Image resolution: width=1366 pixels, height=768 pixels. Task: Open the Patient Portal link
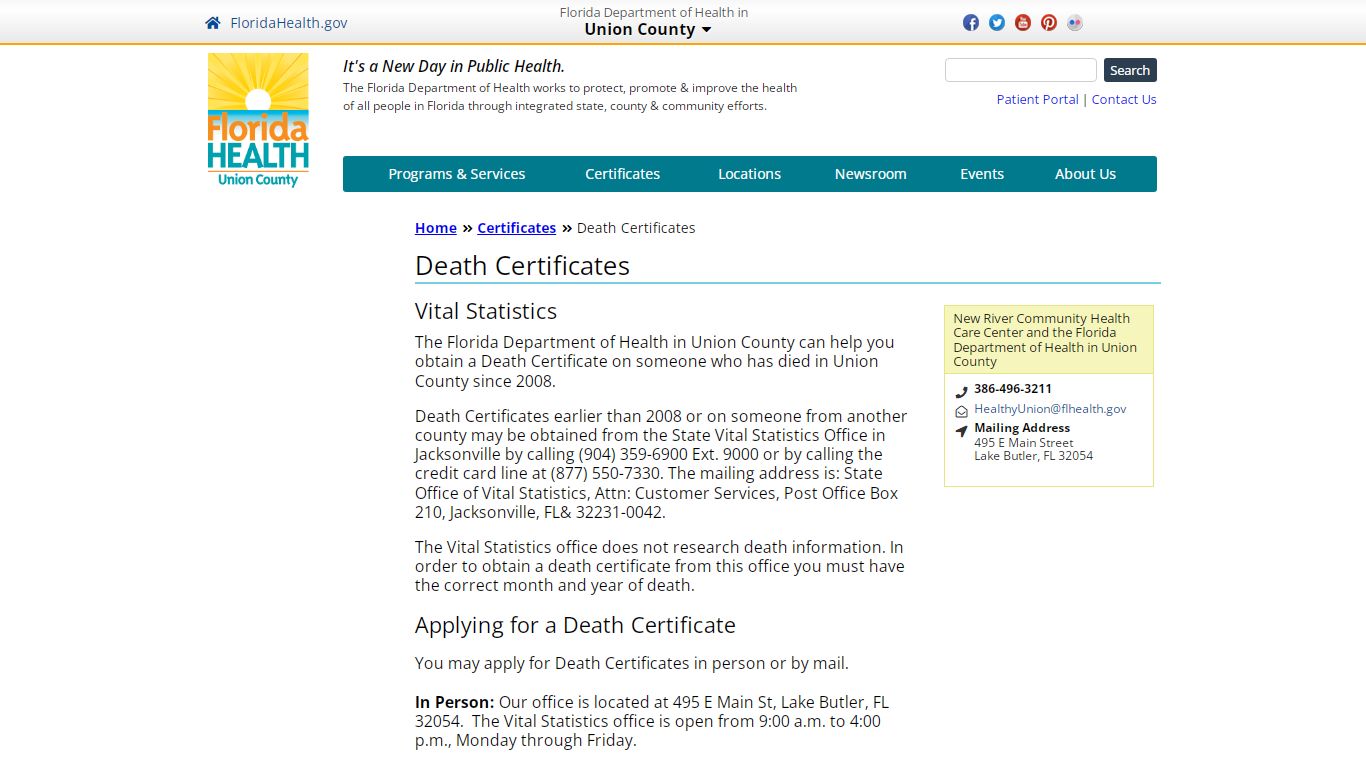coord(1037,99)
